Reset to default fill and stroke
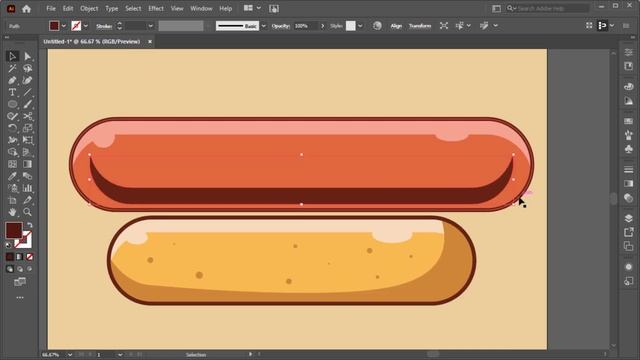 tap(8, 245)
